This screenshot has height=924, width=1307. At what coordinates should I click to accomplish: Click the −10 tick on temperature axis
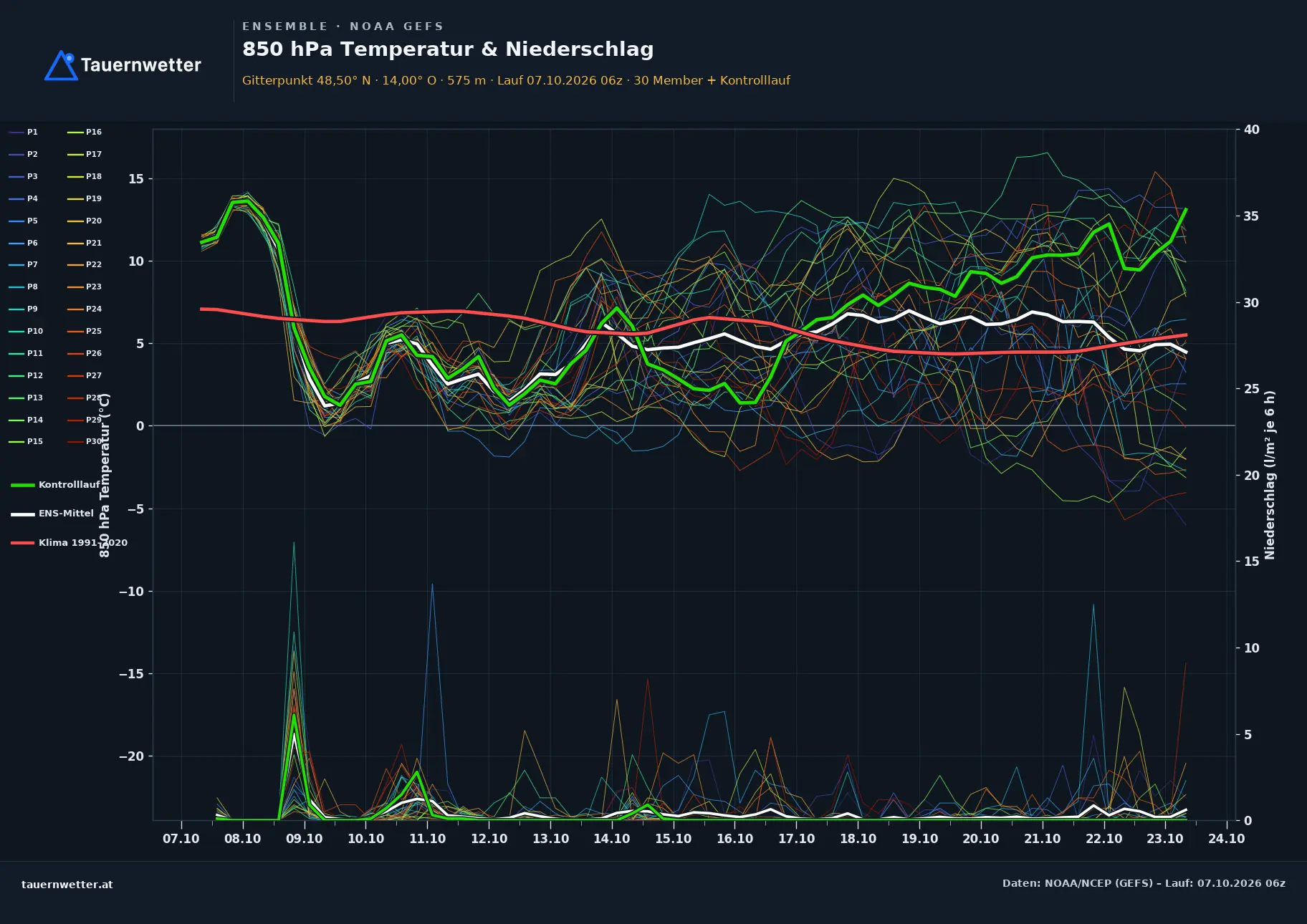(132, 592)
